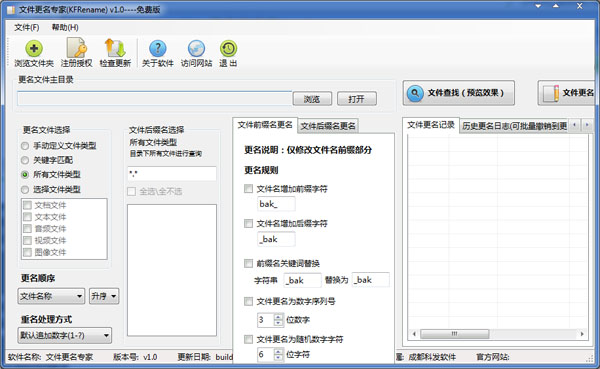The width and height of the screenshot is (600, 369).
Task: Click 软件名称: 文件更名专家 status text
Action: tap(50, 357)
